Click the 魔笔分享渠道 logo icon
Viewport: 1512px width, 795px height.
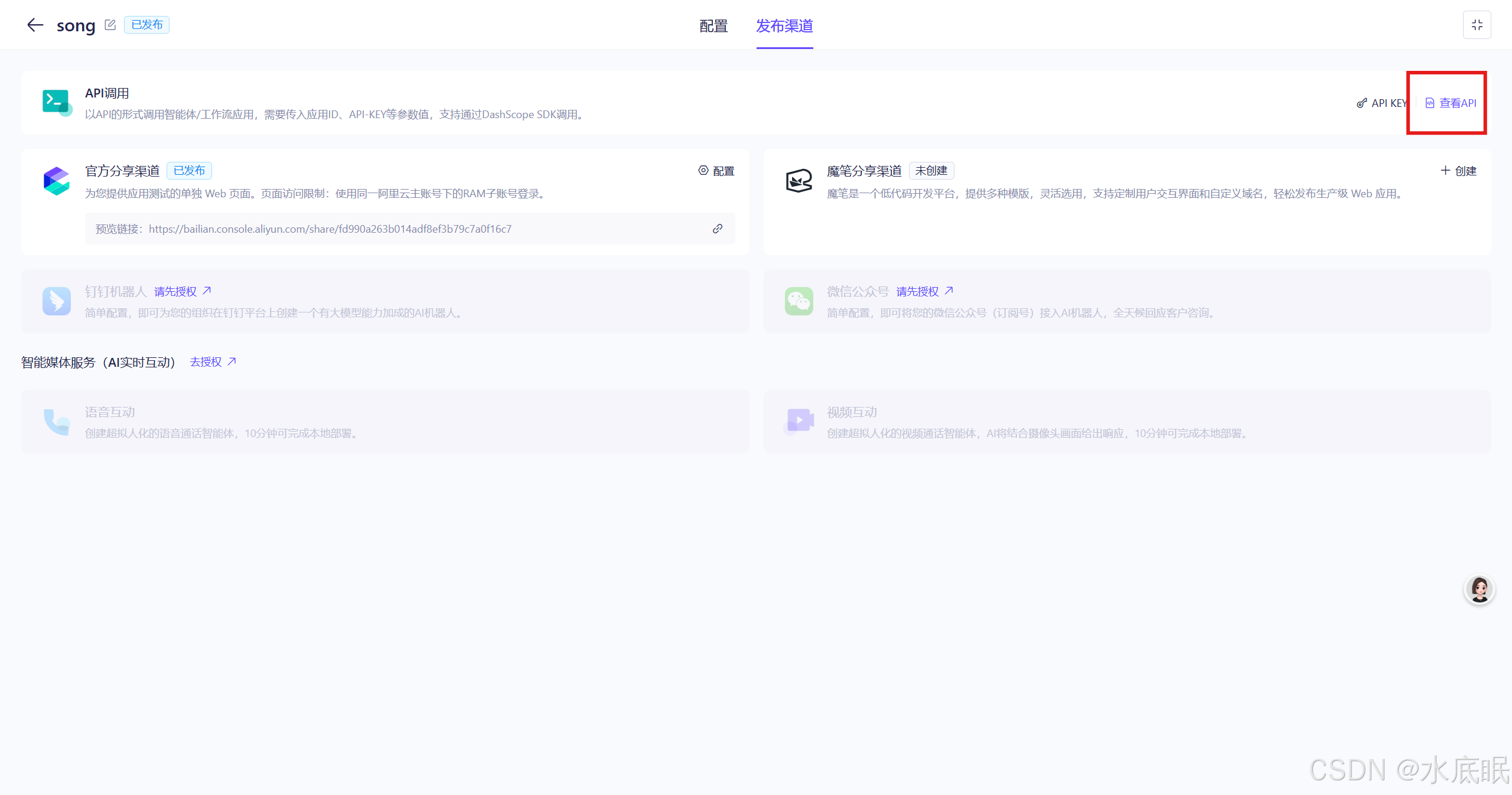click(x=799, y=181)
